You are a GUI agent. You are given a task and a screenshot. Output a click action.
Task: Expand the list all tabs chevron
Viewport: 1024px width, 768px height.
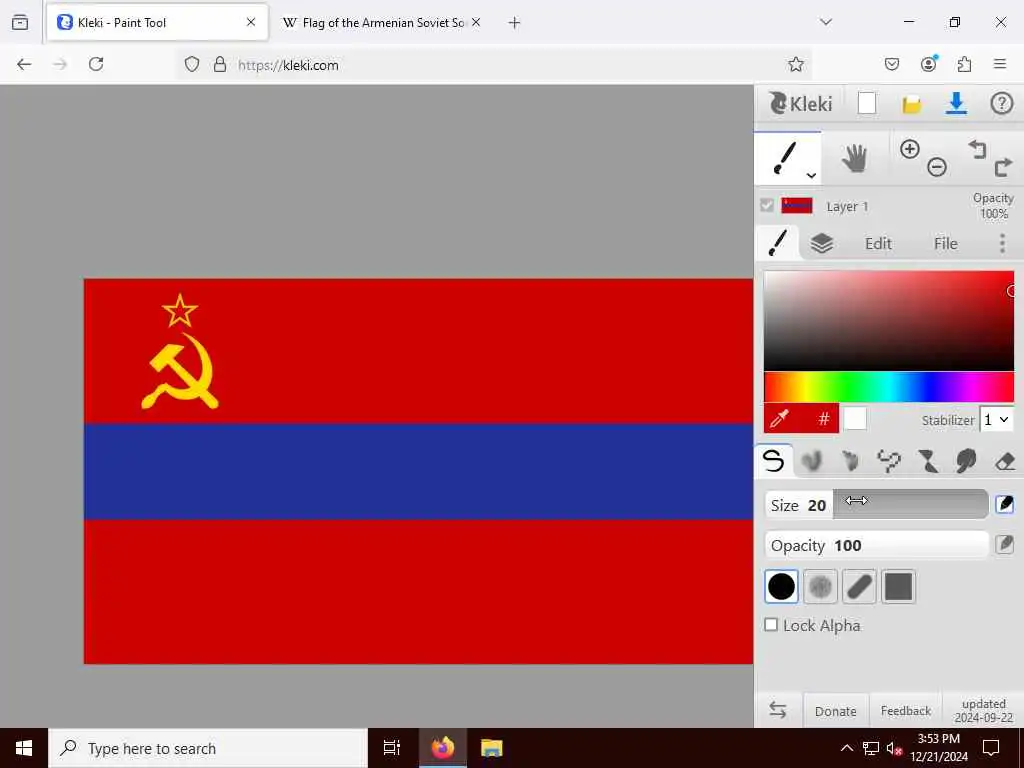pos(826,22)
